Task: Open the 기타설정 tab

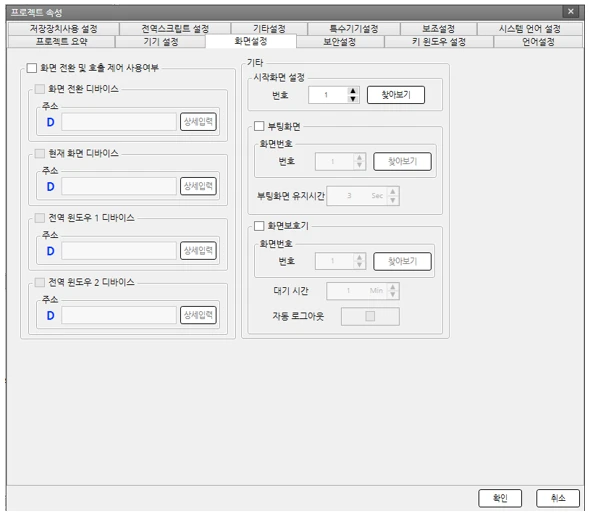Action: [269, 29]
